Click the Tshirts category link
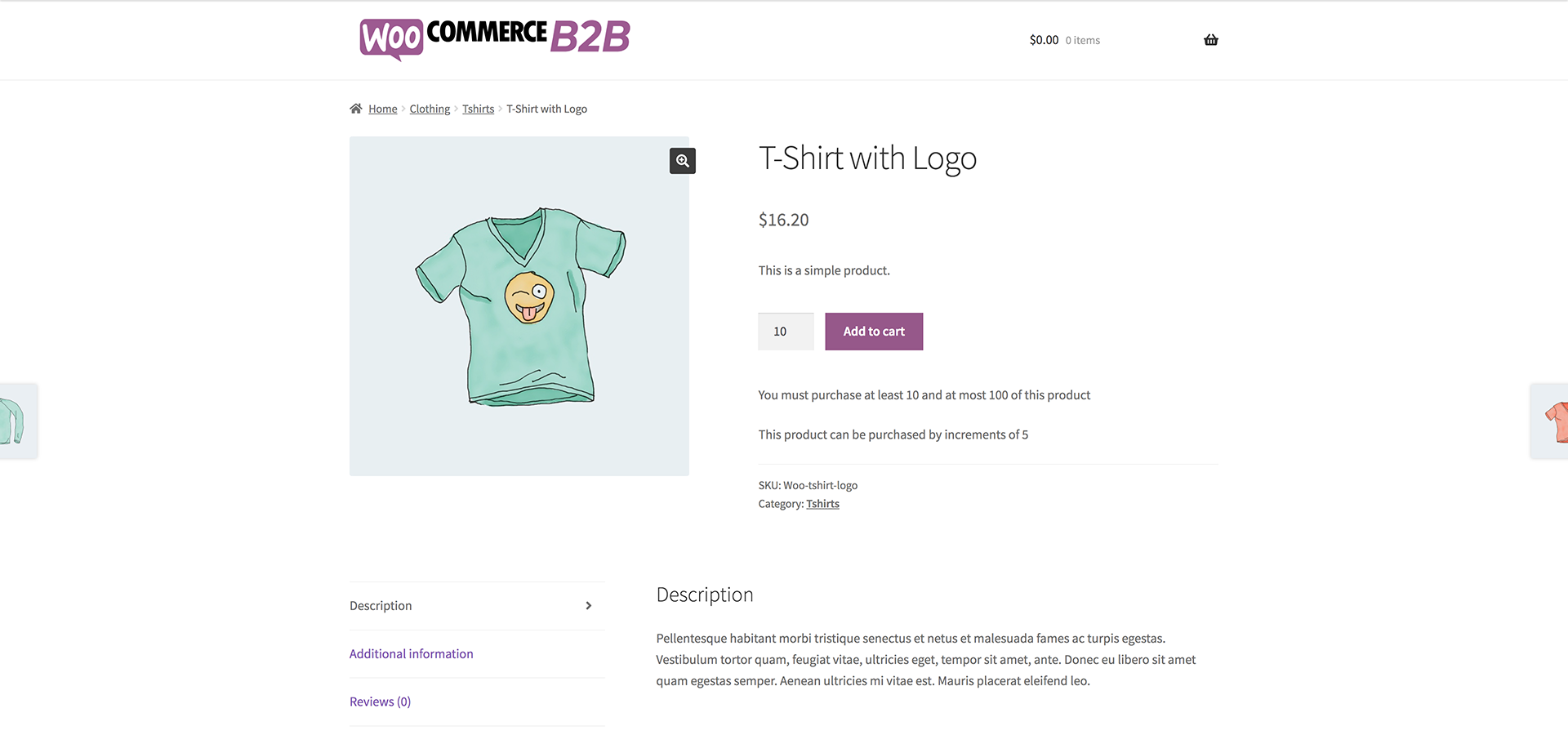 (x=822, y=504)
